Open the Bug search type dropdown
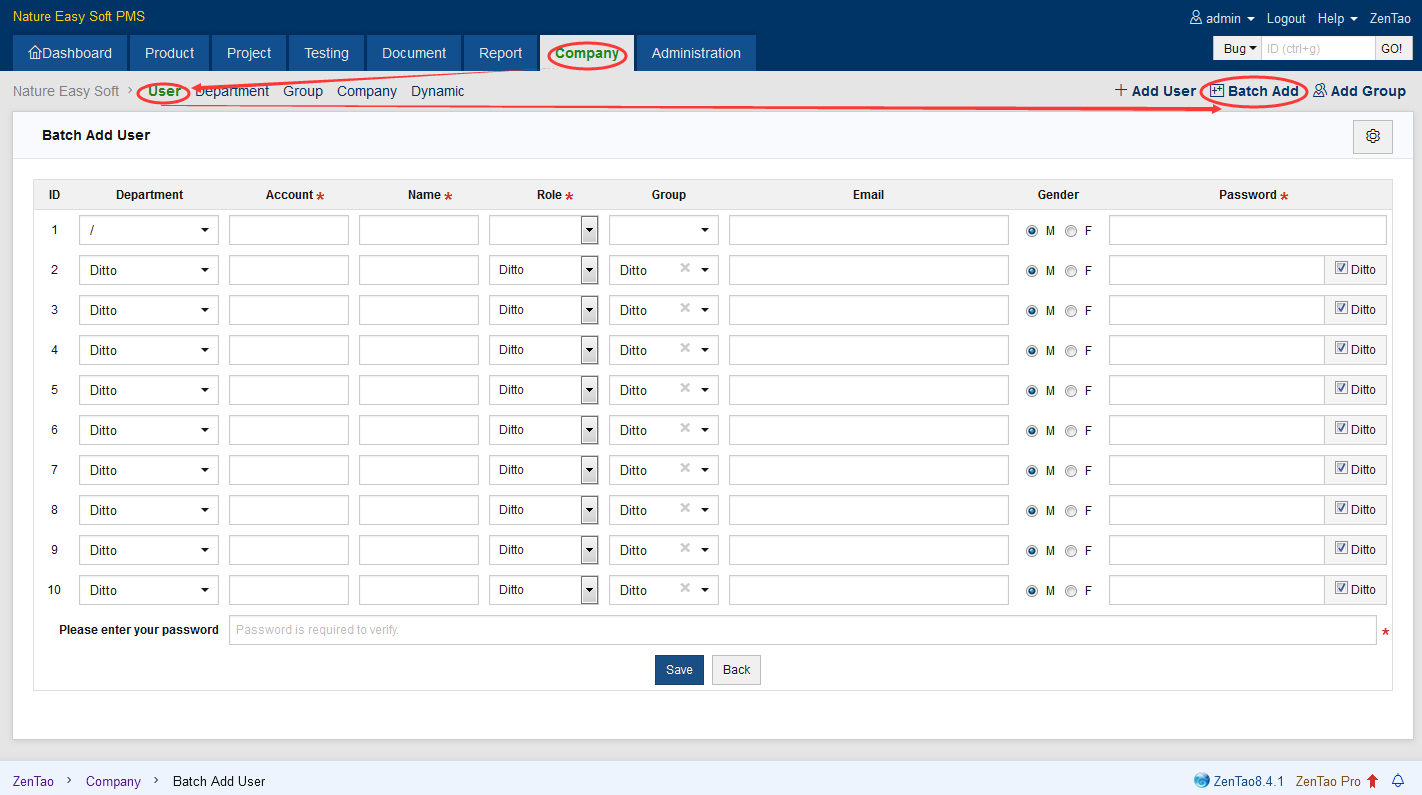Screen dimensions: 1422x795 pos(1238,48)
